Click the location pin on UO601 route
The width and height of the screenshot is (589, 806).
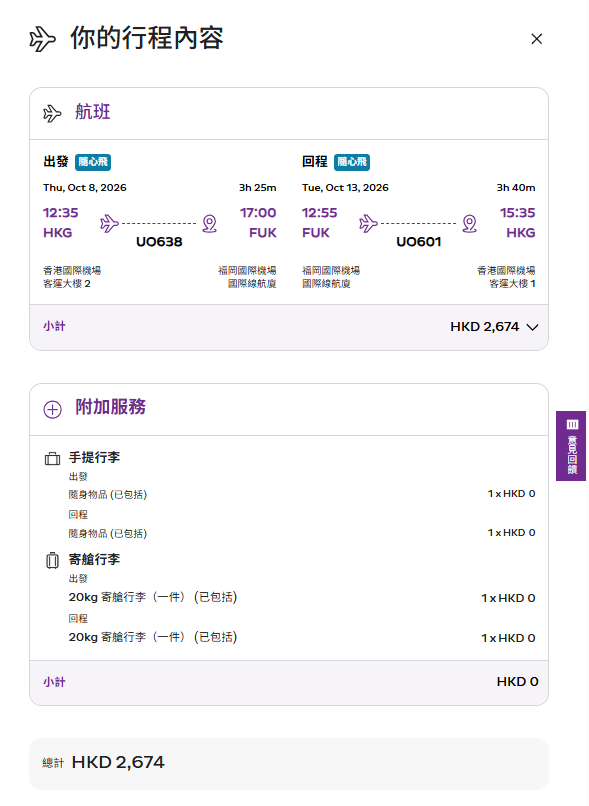click(470, 224)
